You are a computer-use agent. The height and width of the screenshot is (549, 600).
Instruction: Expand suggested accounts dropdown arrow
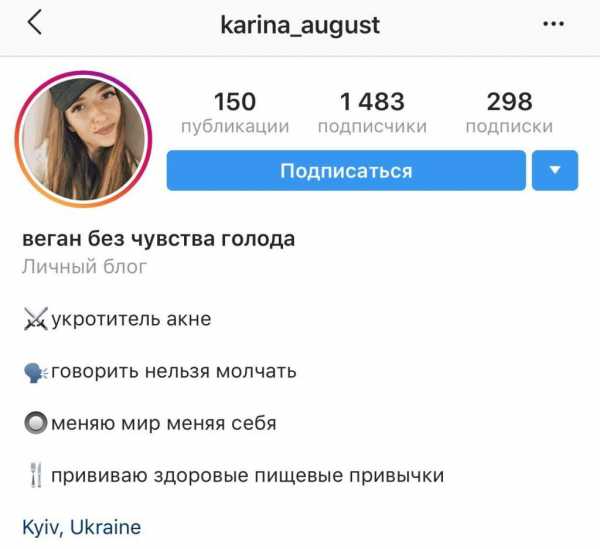[x=555, y=170]
